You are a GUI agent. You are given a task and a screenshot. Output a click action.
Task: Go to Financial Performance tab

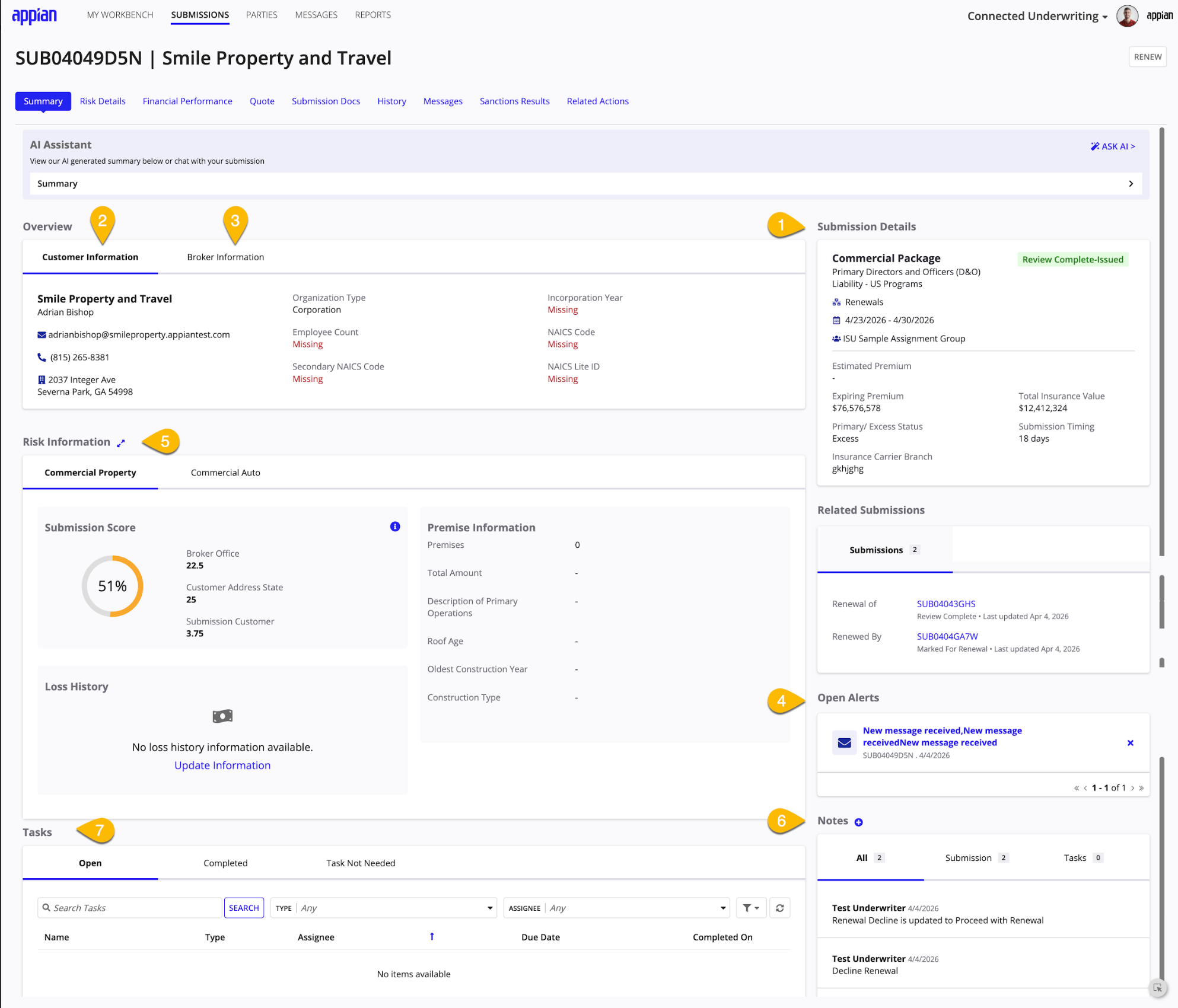click(187, 101)
